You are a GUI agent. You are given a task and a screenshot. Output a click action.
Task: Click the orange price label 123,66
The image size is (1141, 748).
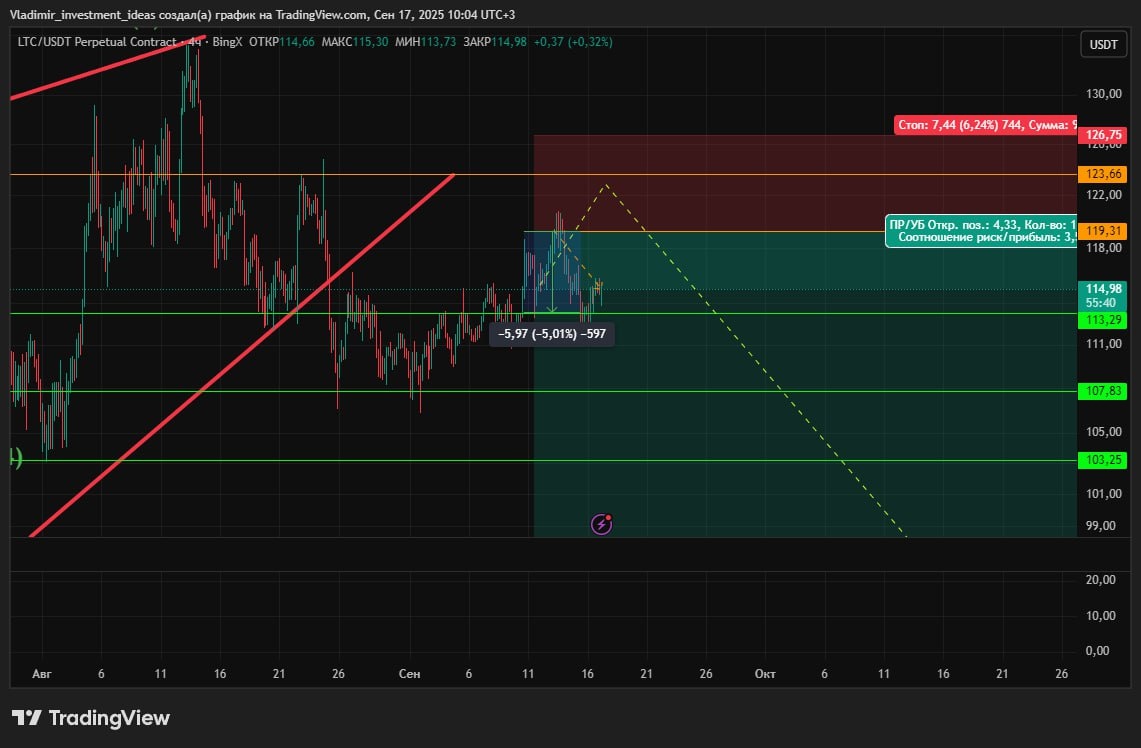click(1103, 174)
